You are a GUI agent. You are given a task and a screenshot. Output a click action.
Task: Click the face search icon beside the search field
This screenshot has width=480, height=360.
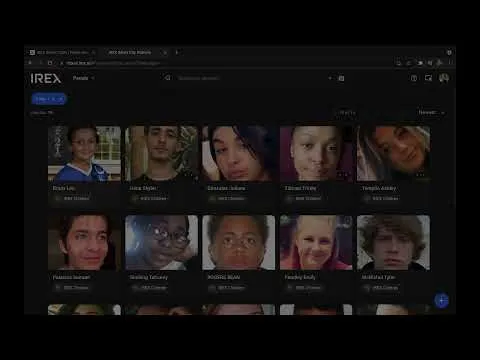pos(168,78)
